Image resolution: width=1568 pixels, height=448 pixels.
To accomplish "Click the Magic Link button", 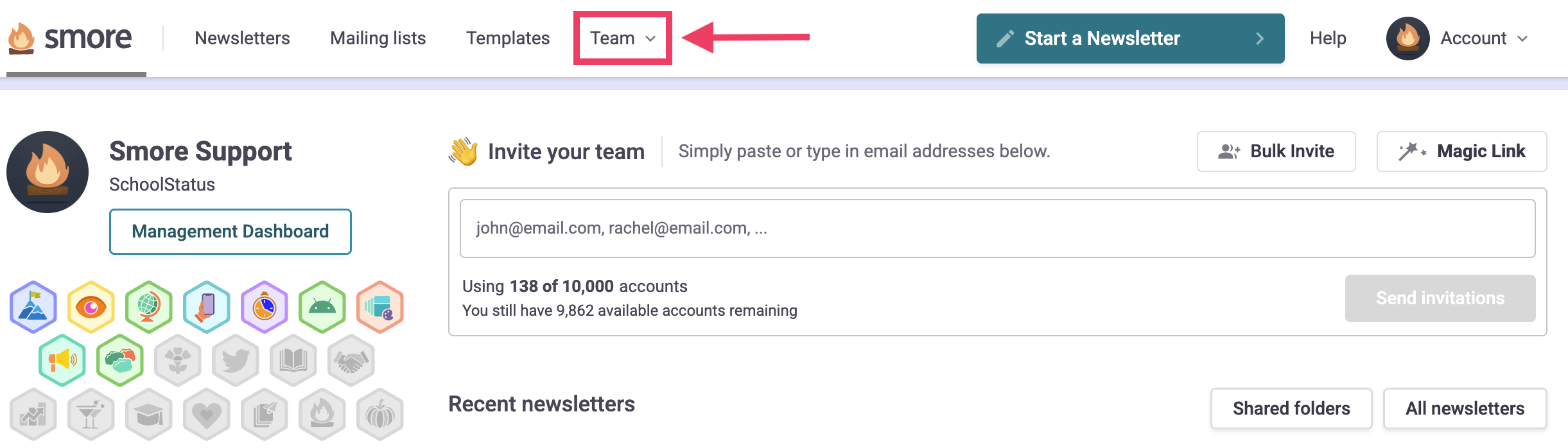I will (x=1461, y=151).
